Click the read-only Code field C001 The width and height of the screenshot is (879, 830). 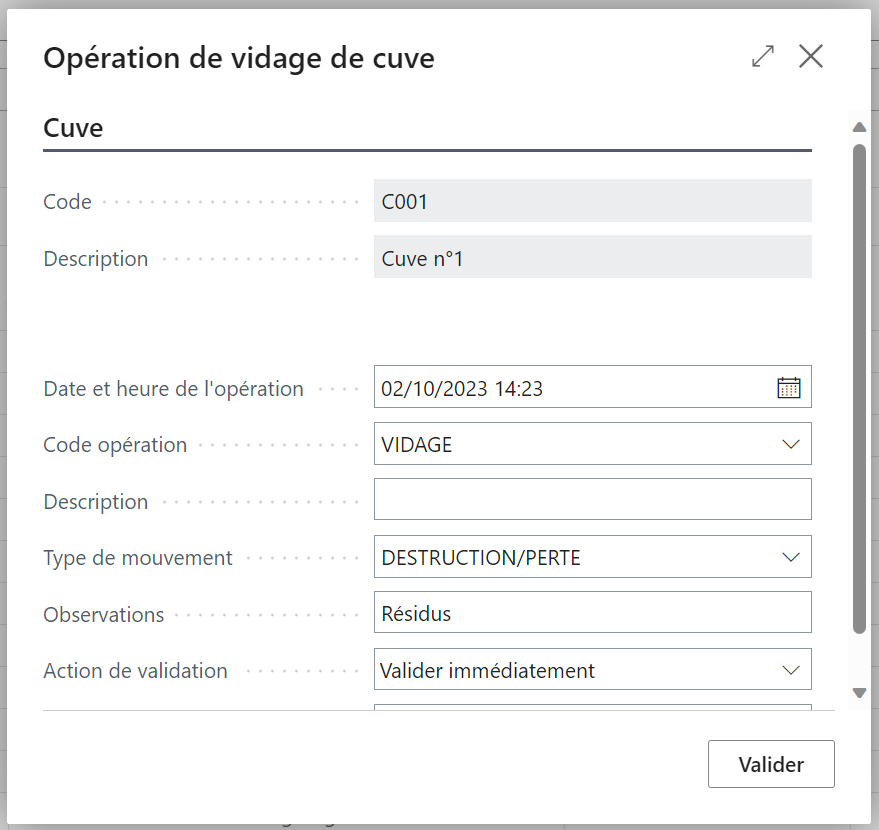(593, 201)
